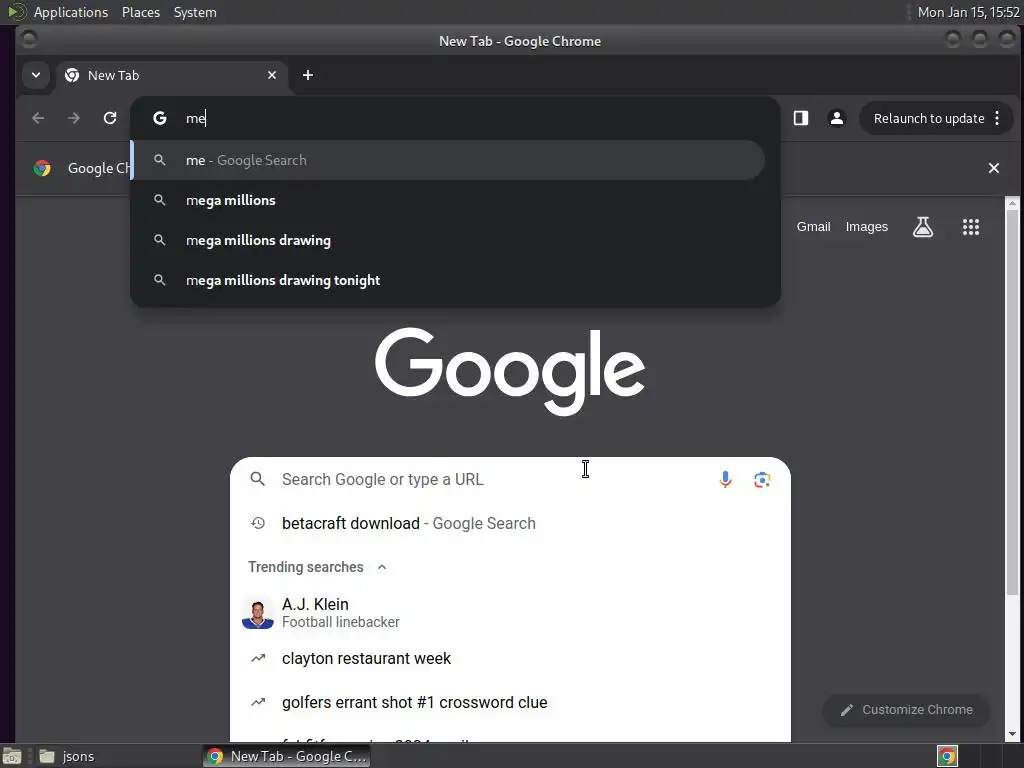Expand the tab search dropdown arrow
Viewport: 1024px width, 768px height.
tap(36, 75)
